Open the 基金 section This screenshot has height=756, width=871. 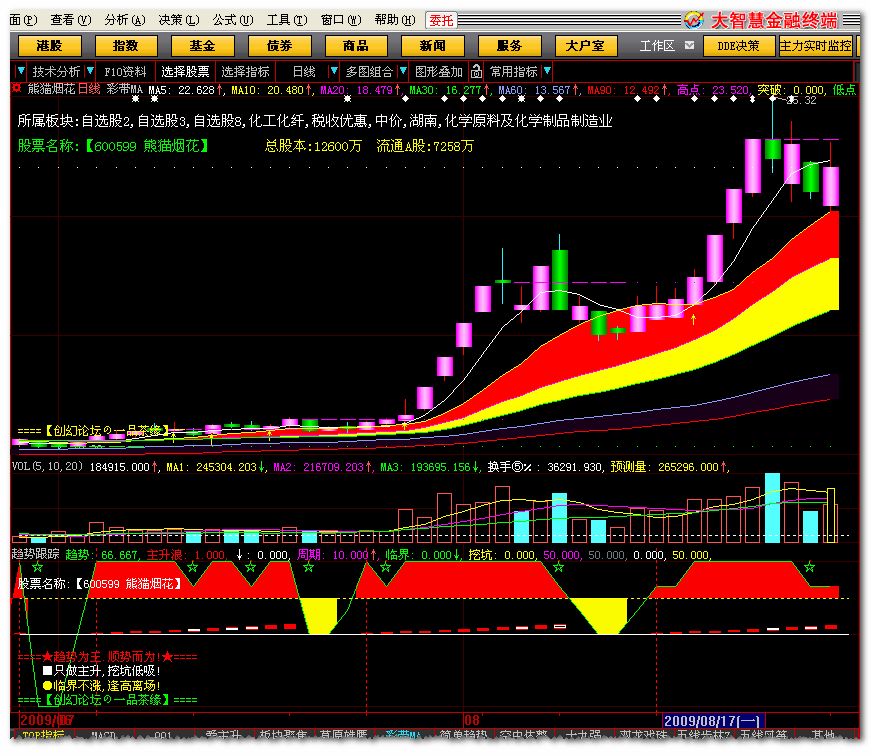(x=203, y=46)
